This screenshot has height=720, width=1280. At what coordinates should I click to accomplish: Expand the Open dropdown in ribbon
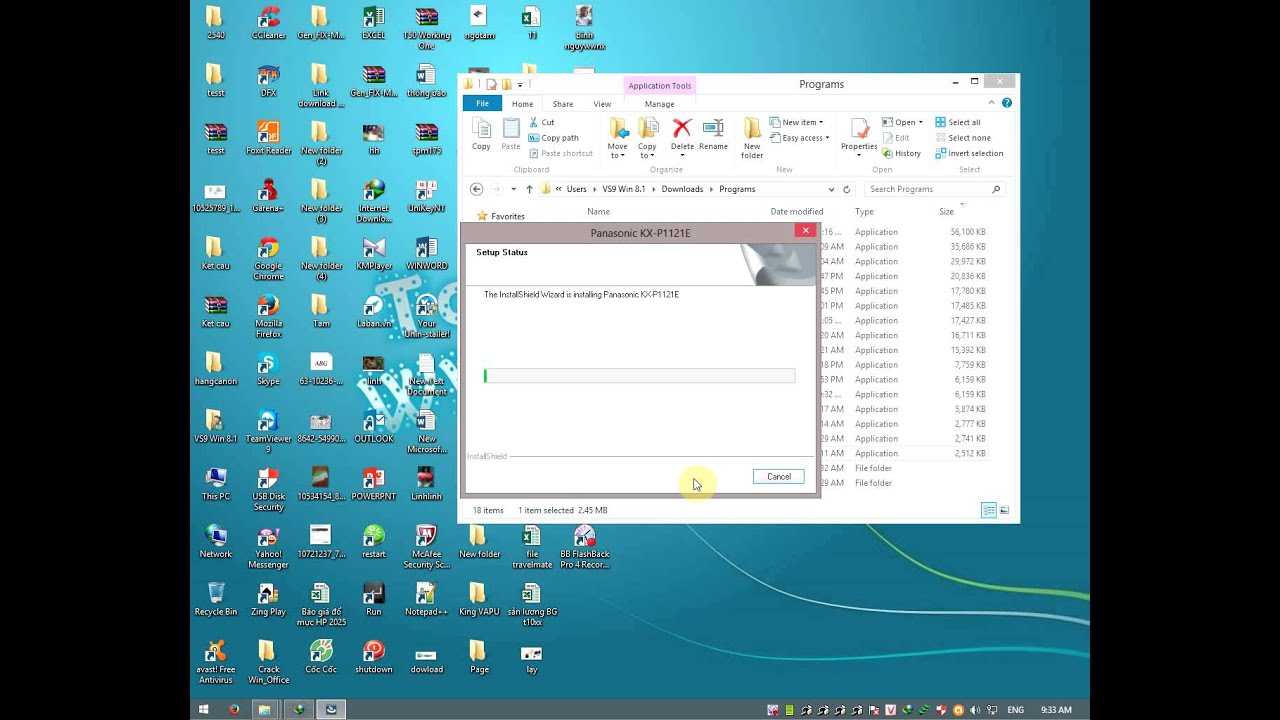pyautogui.click(x=903, y=122)
